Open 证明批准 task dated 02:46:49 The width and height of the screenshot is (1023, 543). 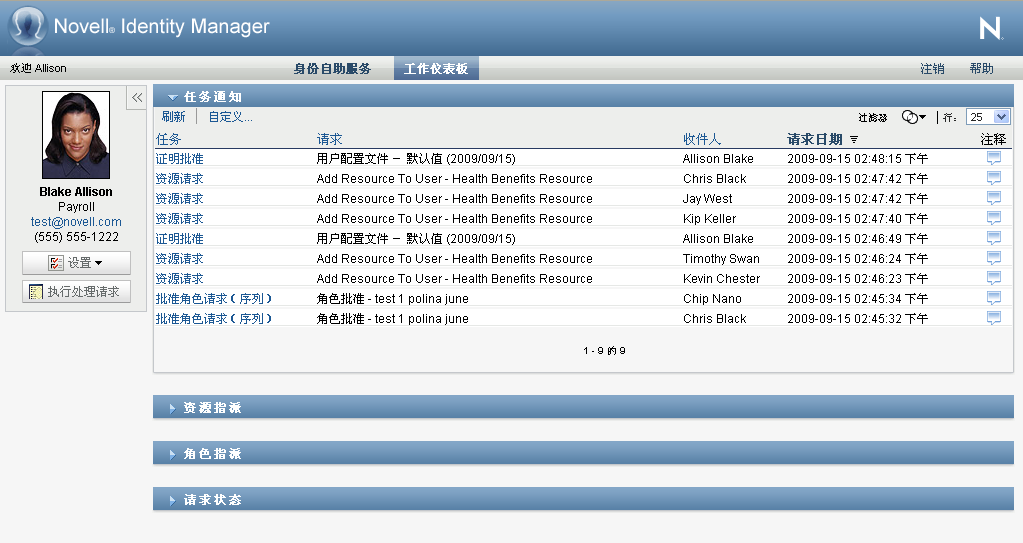179,238
